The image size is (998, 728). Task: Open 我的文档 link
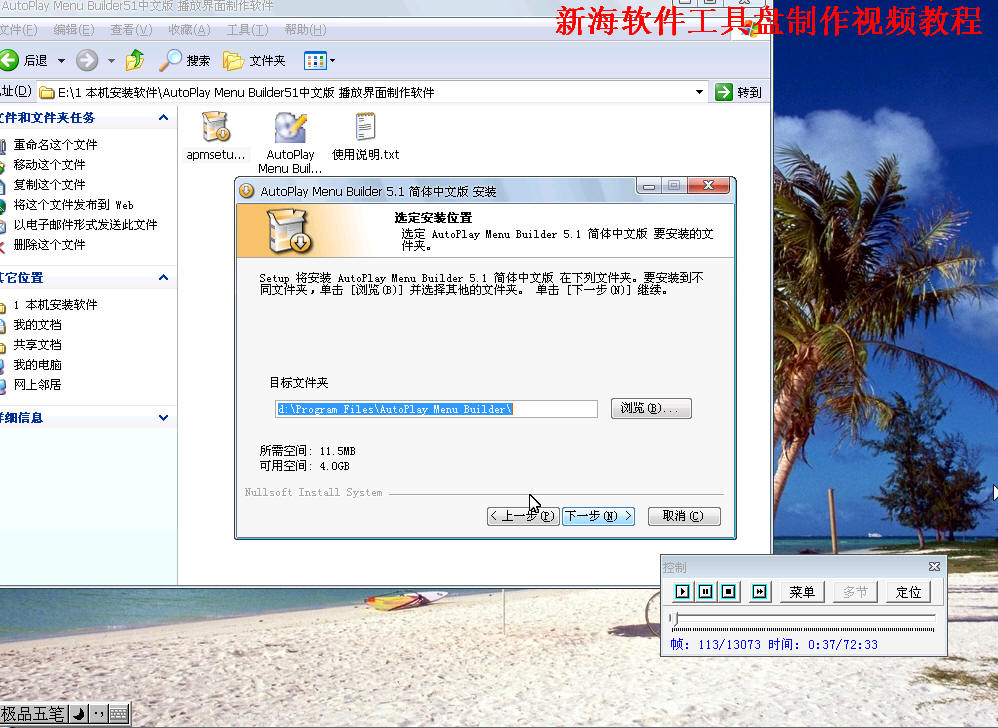point(38,325)
